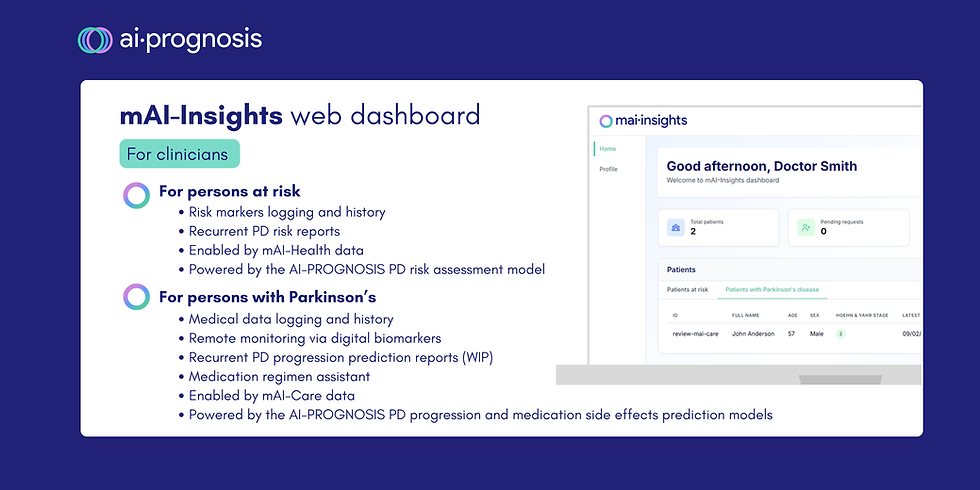Click ring icon beside For persons at risk

136,196
